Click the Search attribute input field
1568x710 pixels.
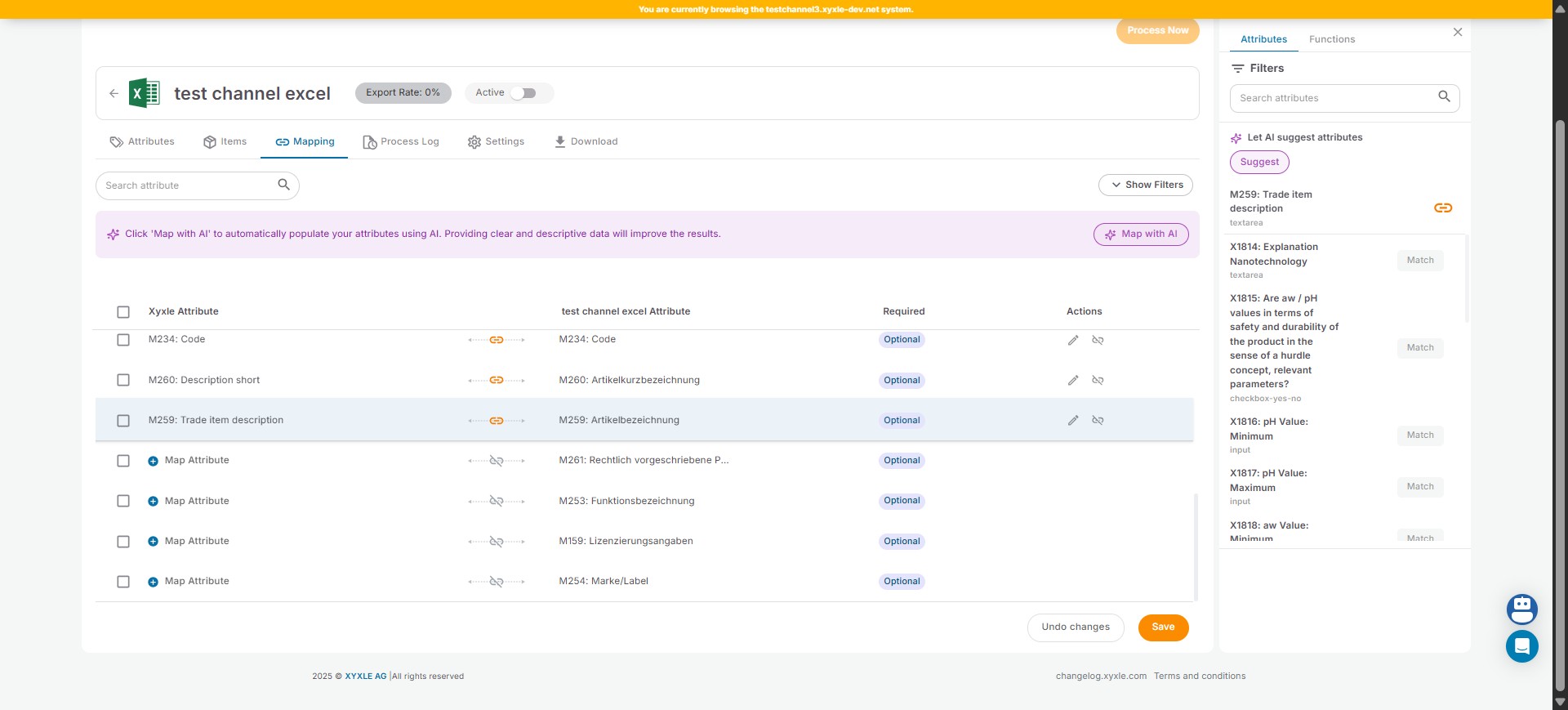click(x=188, y=186)
